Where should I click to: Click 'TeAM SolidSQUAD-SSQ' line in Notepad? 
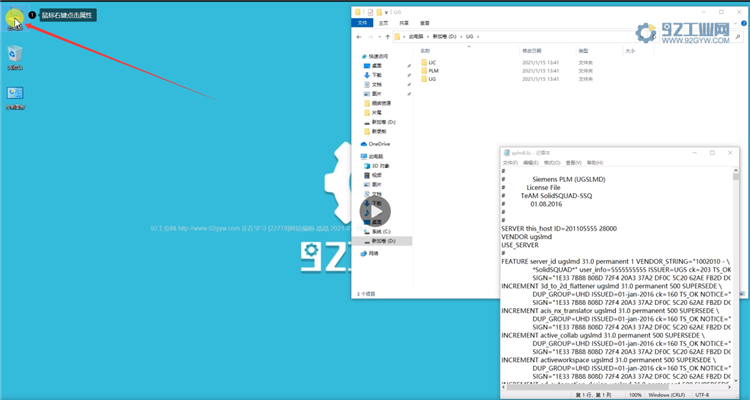[556, 196]
